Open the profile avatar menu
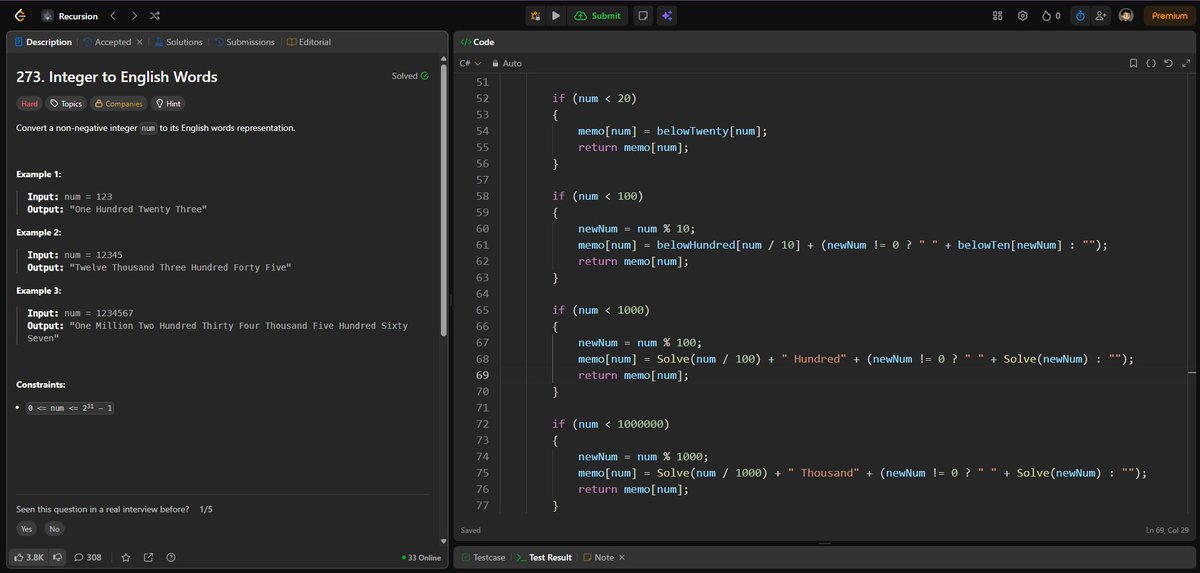Image resolution: width=1200 pixels, height=573 pixels. click(1127, 16)
